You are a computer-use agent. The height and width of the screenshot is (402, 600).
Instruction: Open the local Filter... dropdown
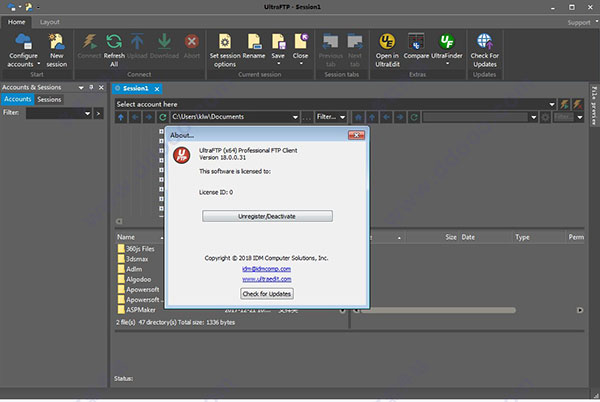click(331, 117)
